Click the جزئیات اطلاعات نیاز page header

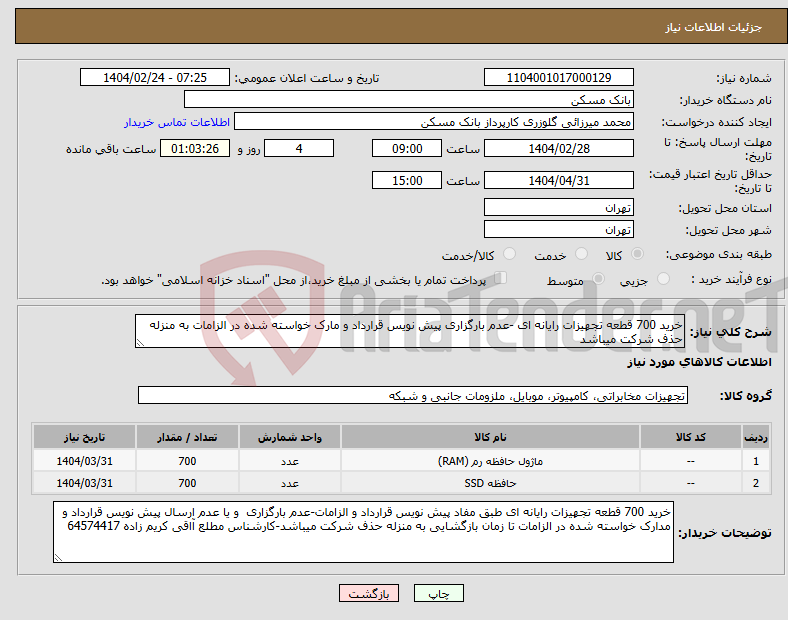click(x=714, y=27)
